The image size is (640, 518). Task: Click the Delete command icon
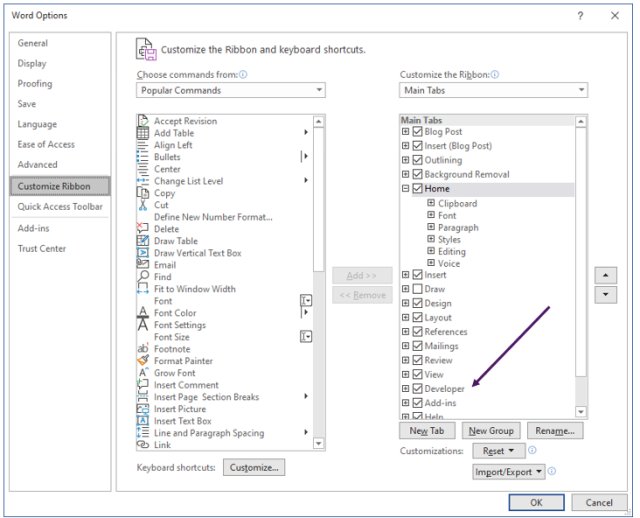(143, 229)
